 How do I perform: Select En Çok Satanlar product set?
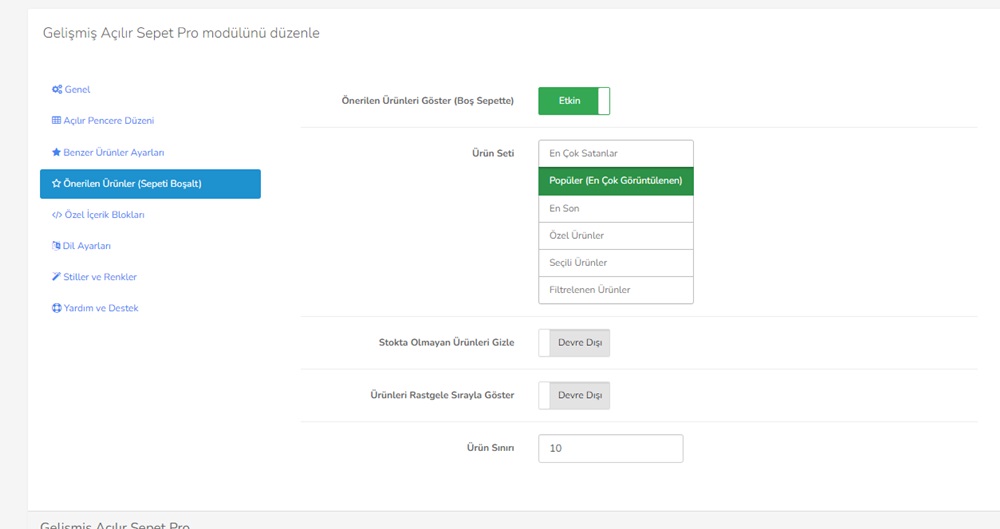pyautogui.click(x=615, y=154)
